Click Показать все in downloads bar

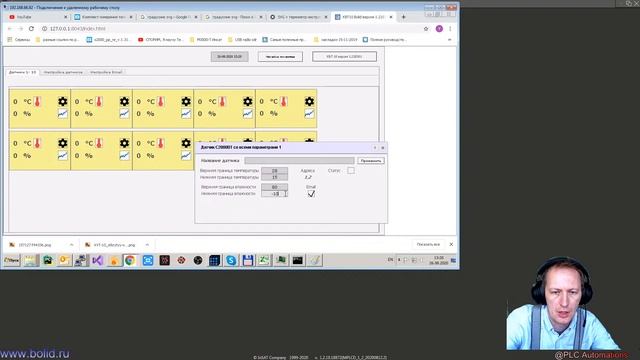[428, 244]
